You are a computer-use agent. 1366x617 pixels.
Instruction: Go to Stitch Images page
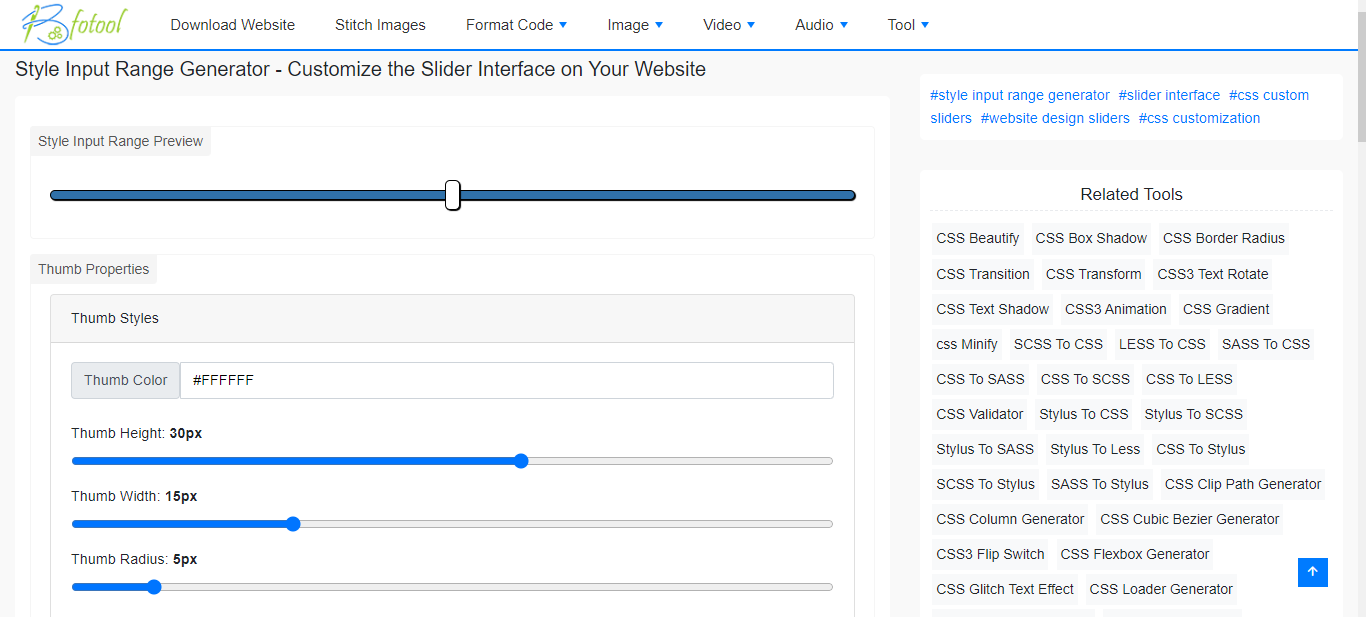pyautogui.click(x=380, y=25)
